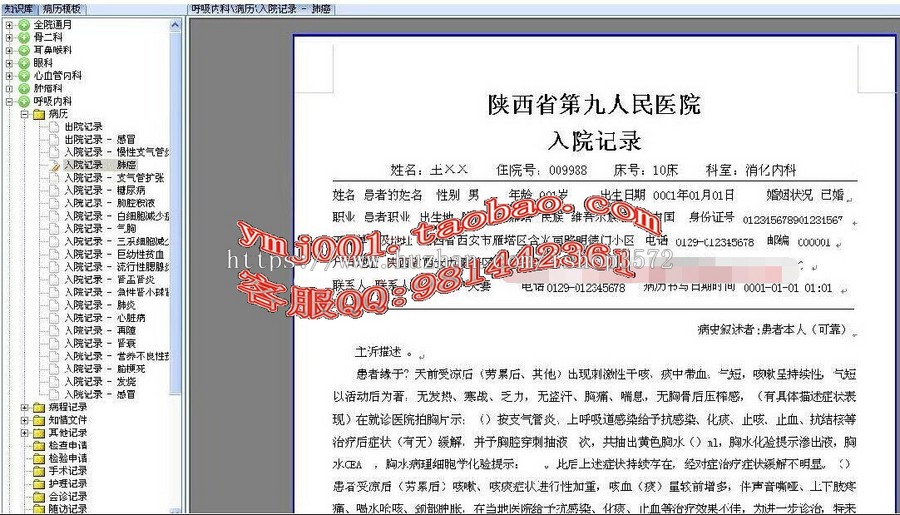Open template 入院记录 - 营养不良性贫血
900x515 pixels.
point(117,356)
